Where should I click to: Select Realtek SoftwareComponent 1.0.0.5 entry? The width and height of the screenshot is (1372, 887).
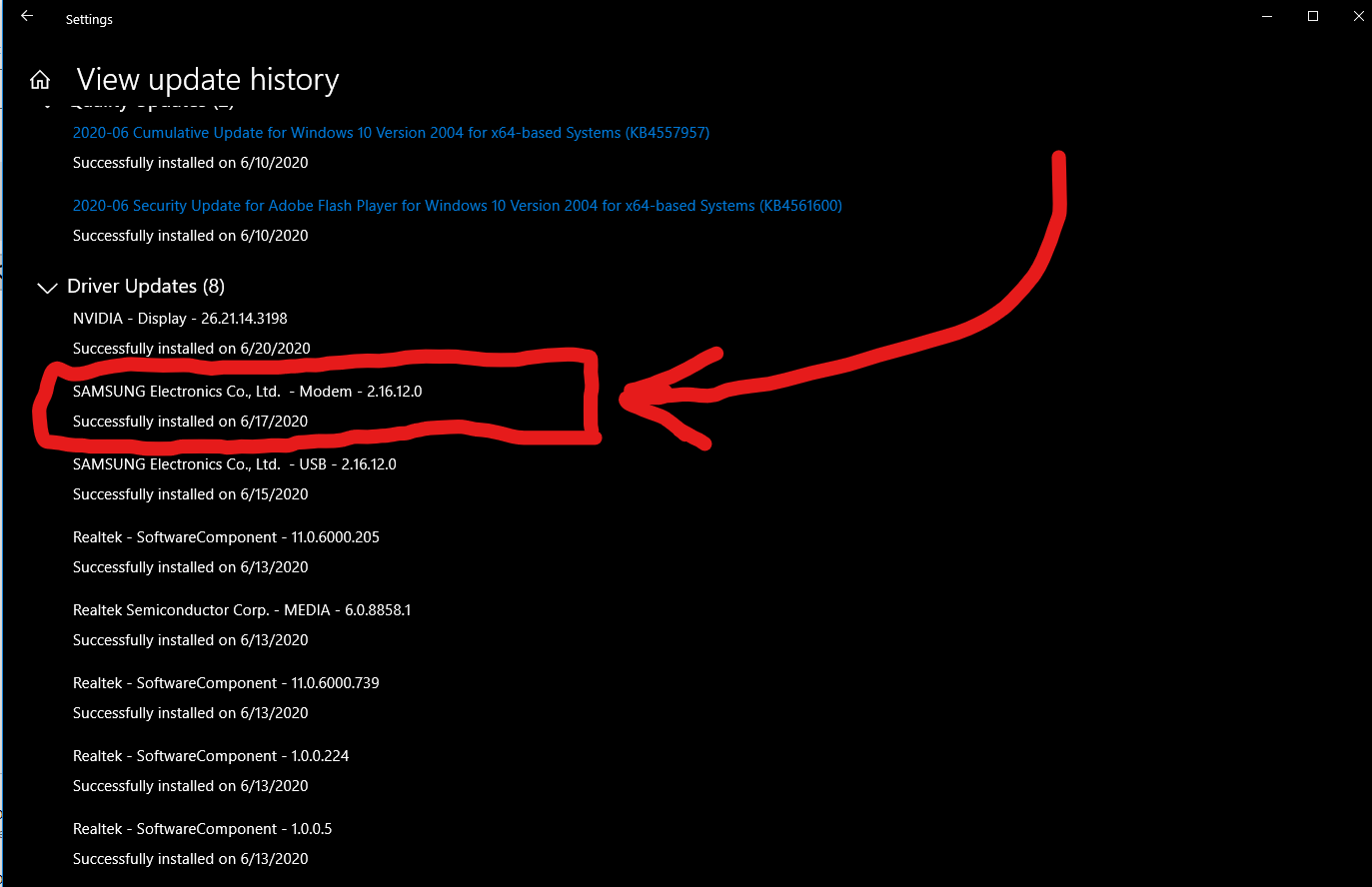(x=203, y=829)
